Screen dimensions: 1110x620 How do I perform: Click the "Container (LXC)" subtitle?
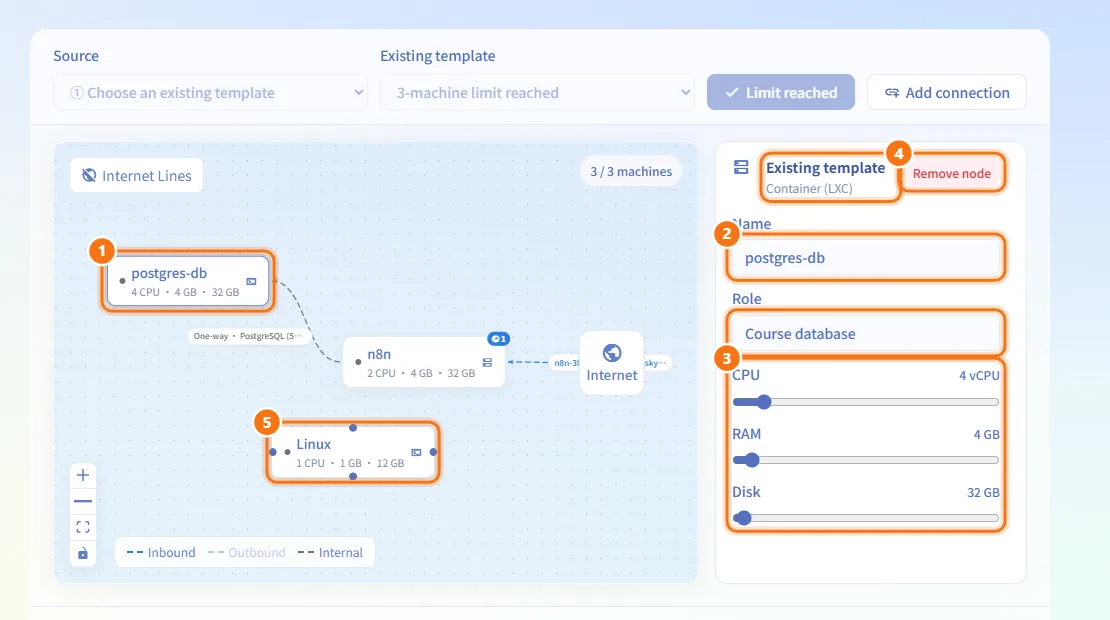(x=809, y=189)
